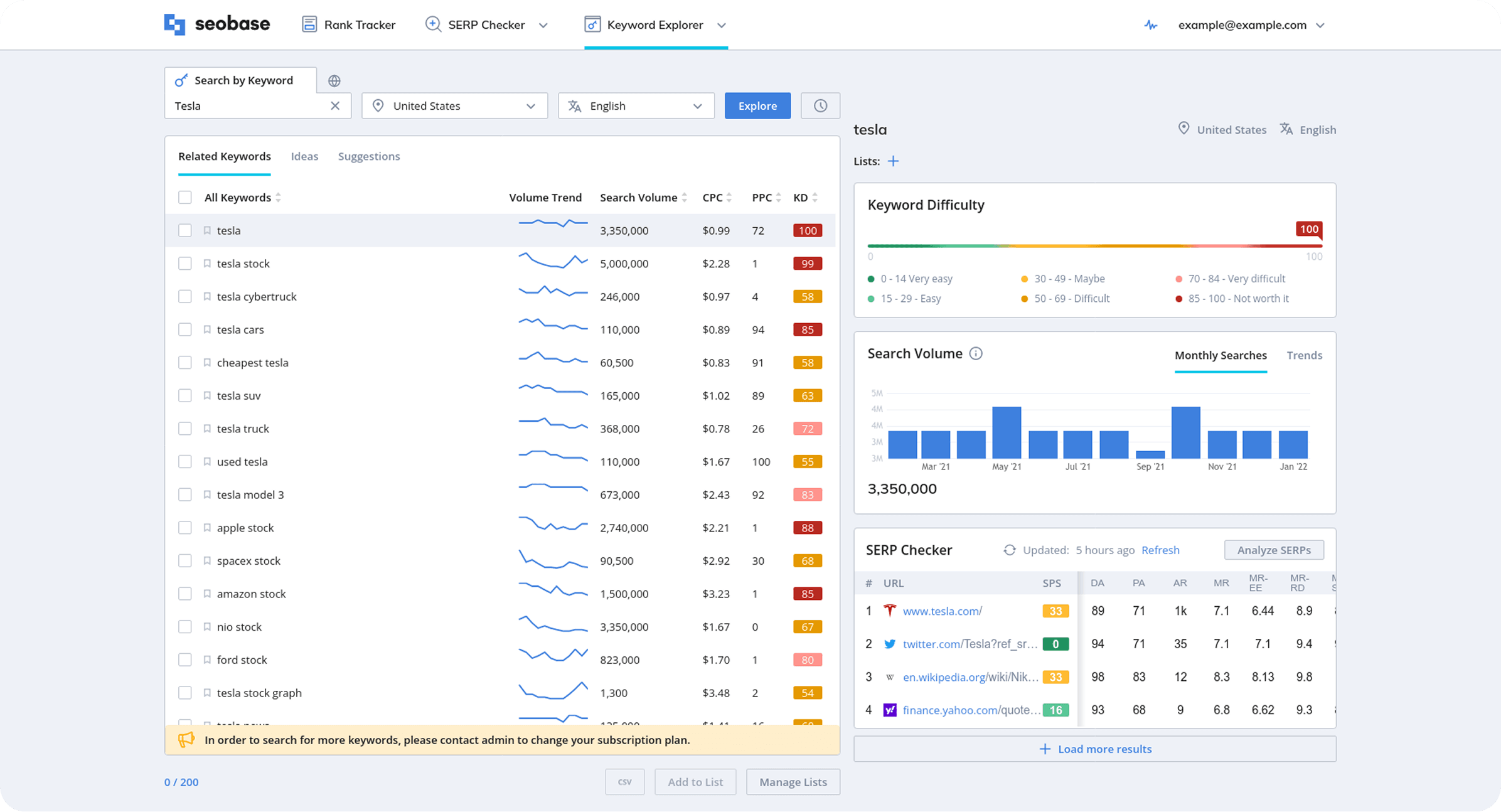Screen dimensions: 1501x812
Task: Clear the Tesla keyword search field
Action: 335,105
